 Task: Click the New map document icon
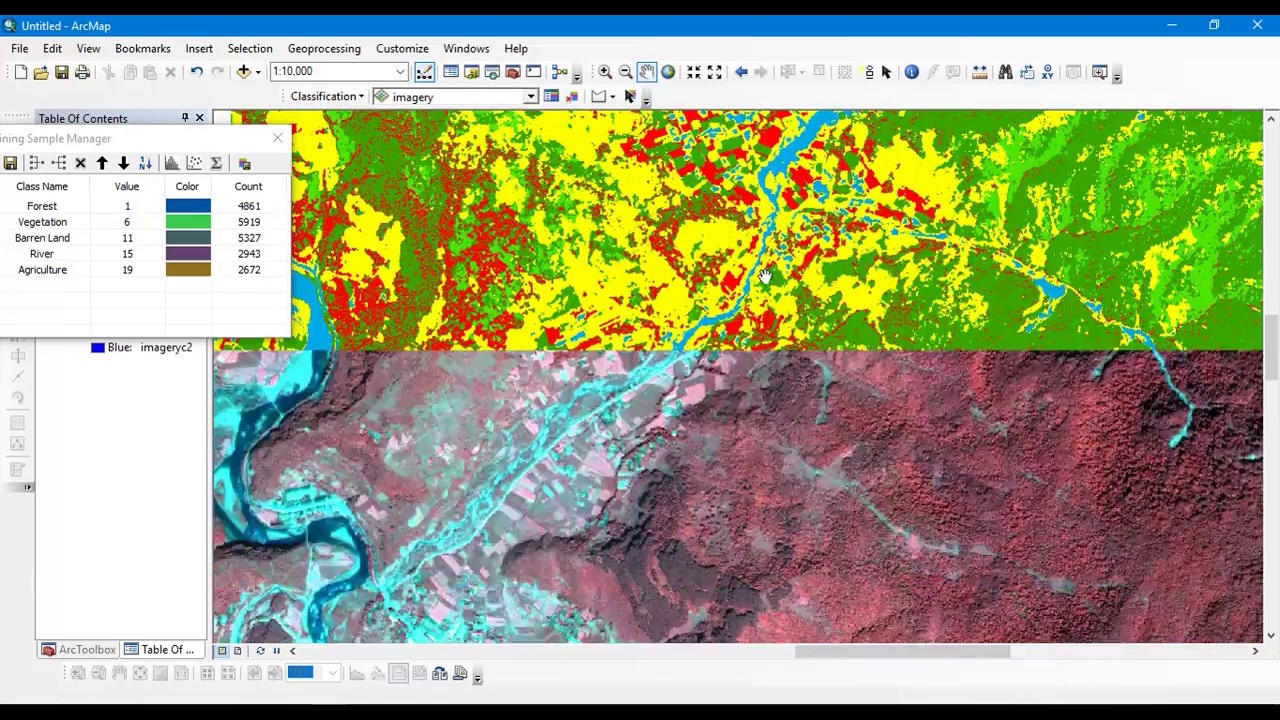coord(20,72)
